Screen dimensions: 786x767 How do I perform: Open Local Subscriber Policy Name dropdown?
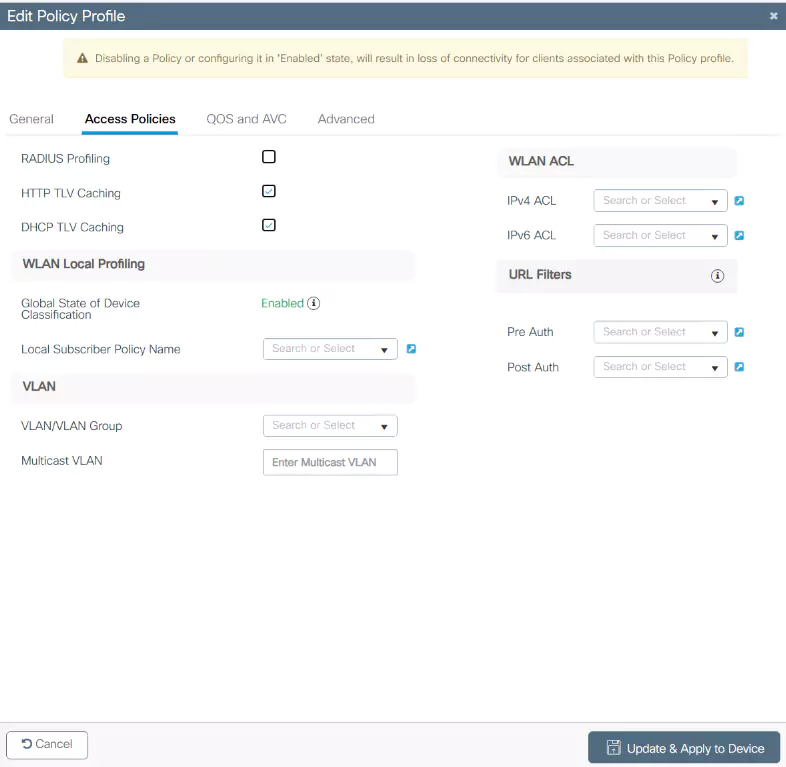[x=330, y=349]
